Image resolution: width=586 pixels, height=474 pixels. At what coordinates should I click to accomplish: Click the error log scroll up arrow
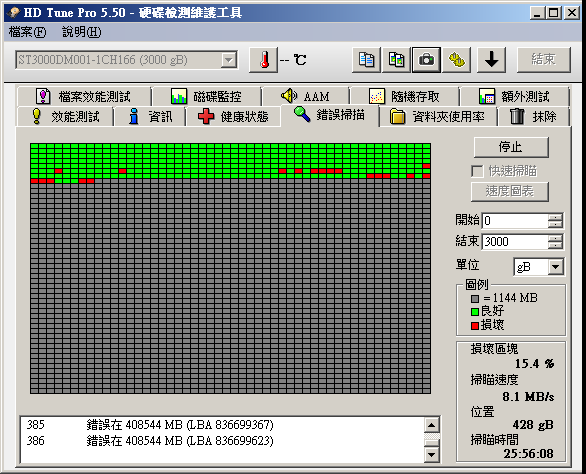[x=432, y=425]
